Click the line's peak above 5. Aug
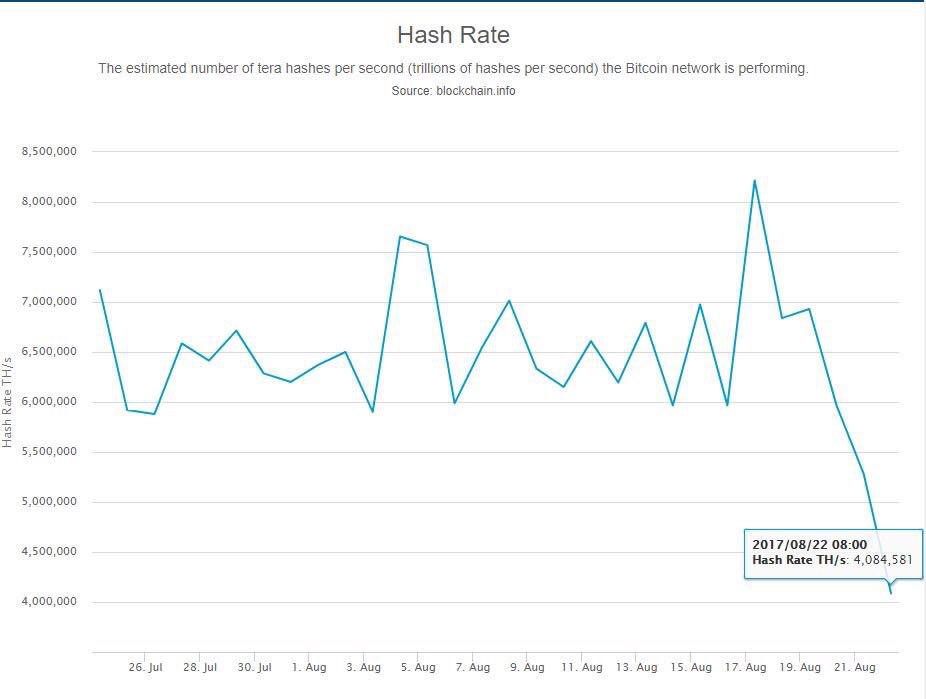The image size is (926, 699). pos(400,237)
